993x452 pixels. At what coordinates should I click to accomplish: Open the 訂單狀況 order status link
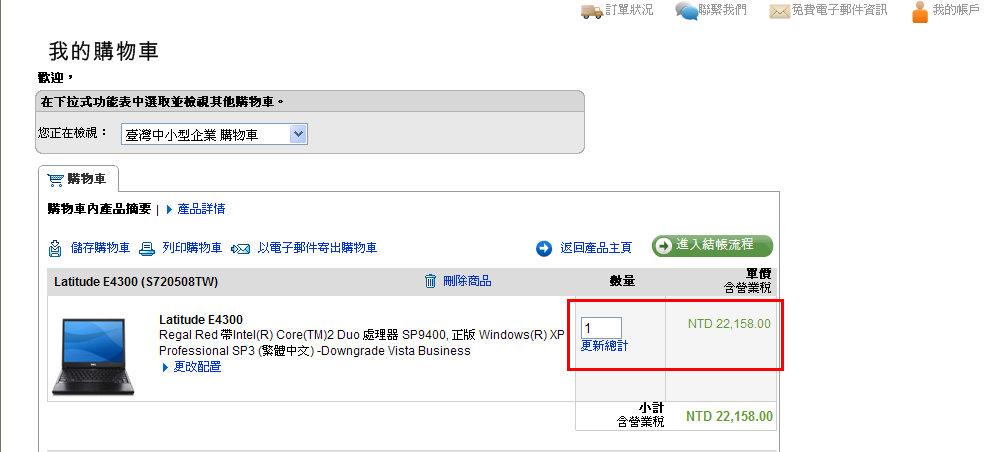(629, 10)
